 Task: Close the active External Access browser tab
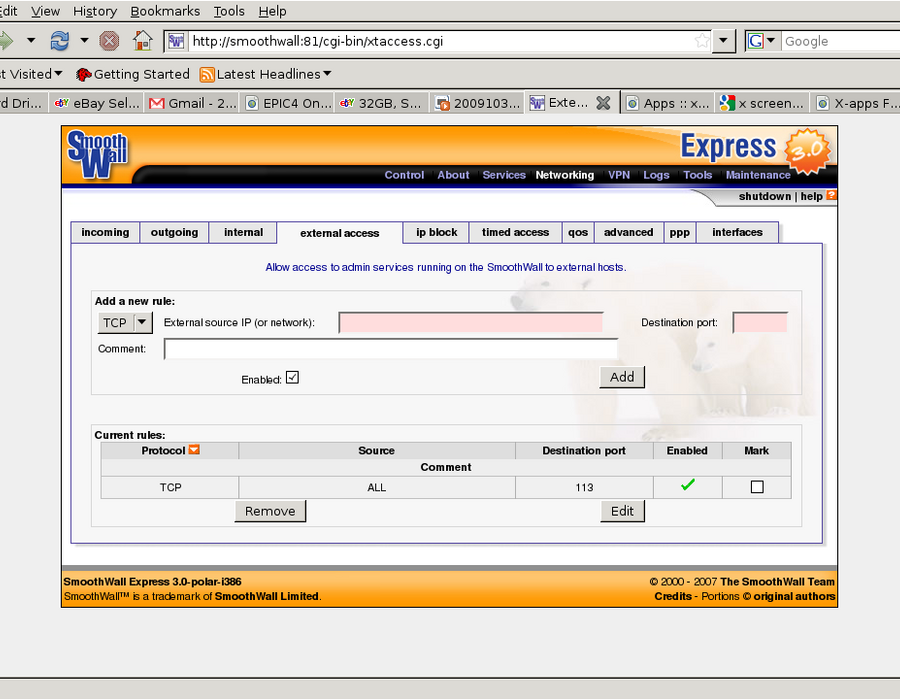tap(603, 103)
